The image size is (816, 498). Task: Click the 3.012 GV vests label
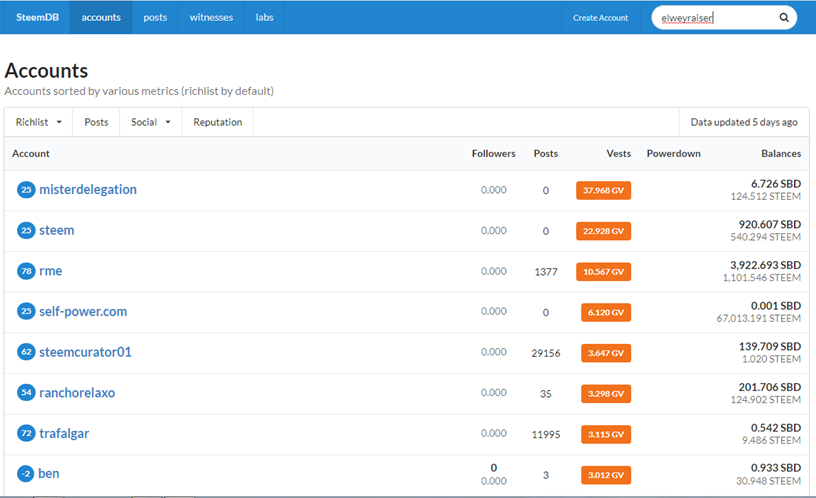pos(606,475)
